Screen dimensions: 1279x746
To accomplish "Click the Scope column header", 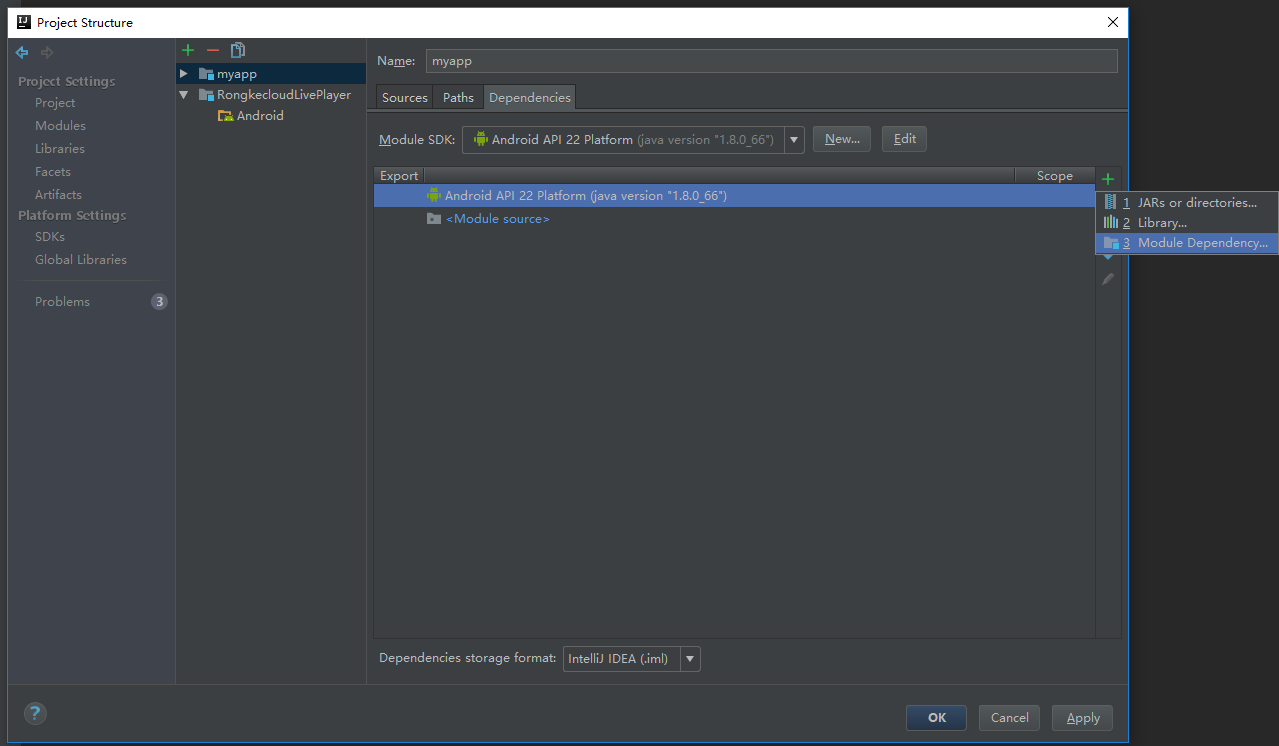I will point(1054,176).
